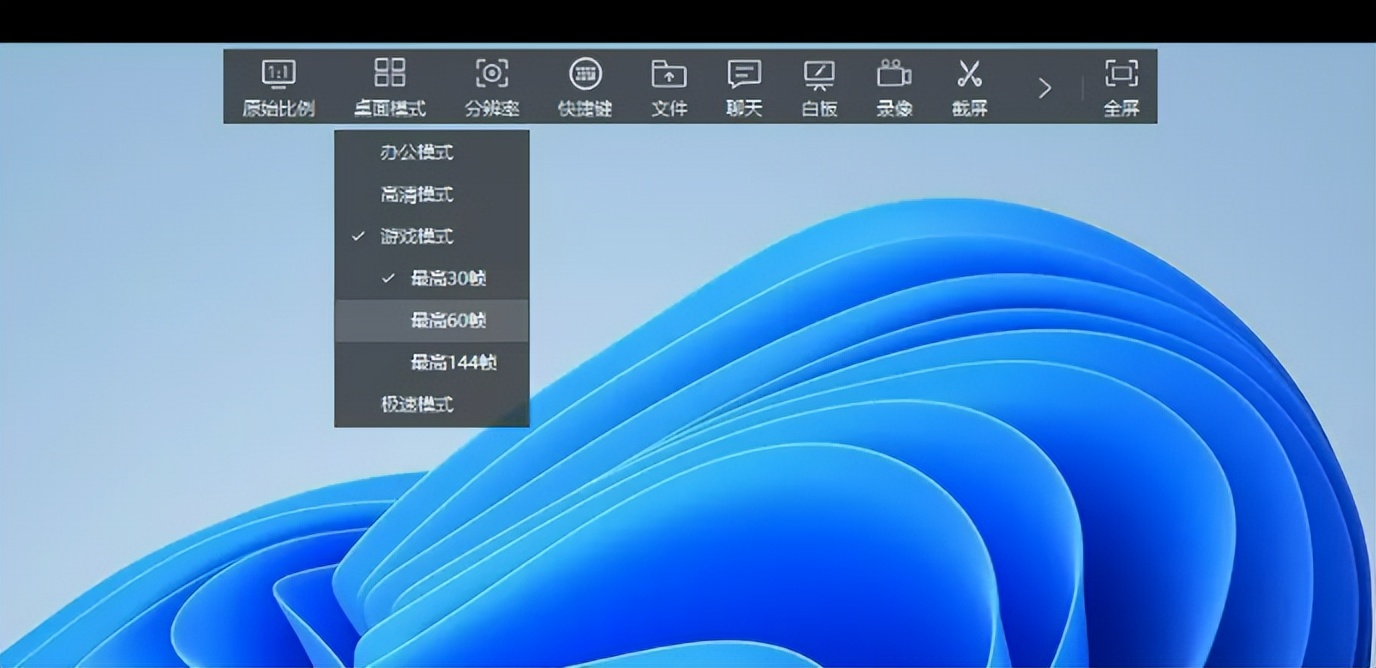This screenshot has height=668, width=1376.
Task: Click the 截屏 screenshot scissors icon
Action: 969,73
